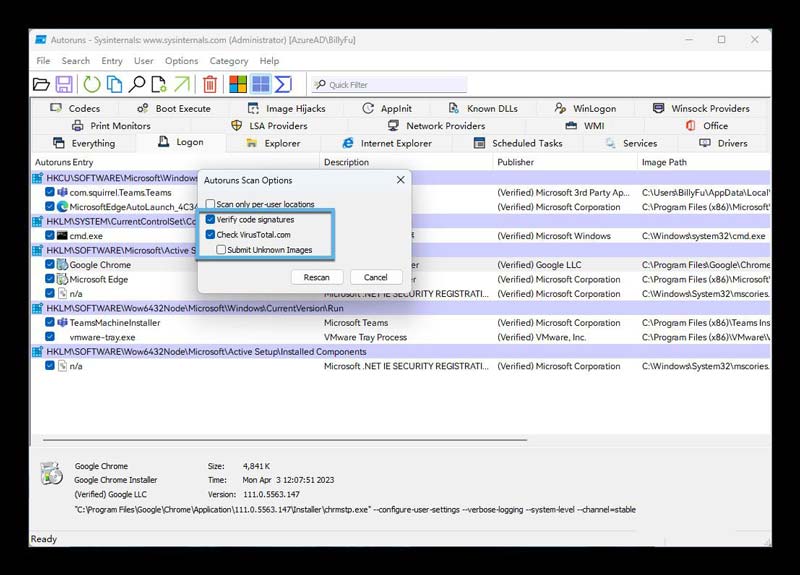Image resolution: width=800 pixels, height=575 pixels.
Task: Select the LSA Providers tab
Action: tap(269, 126)
